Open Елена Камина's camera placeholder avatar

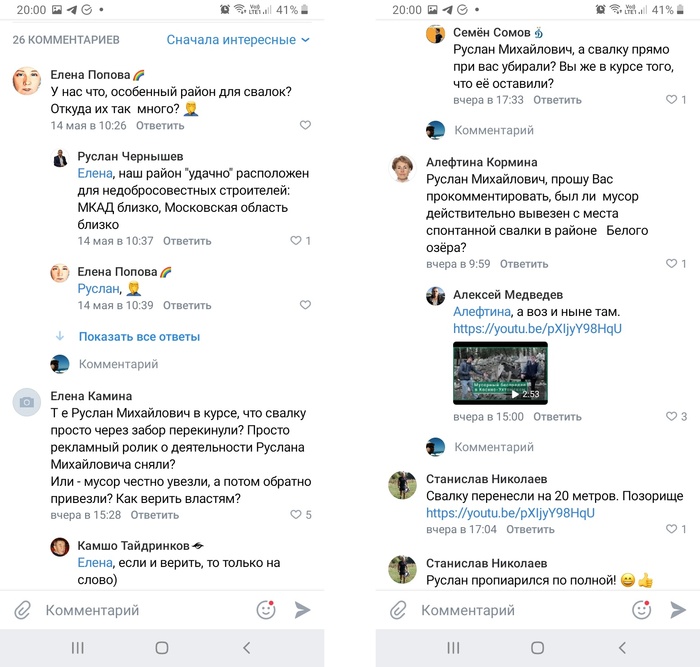coord(27,402)
